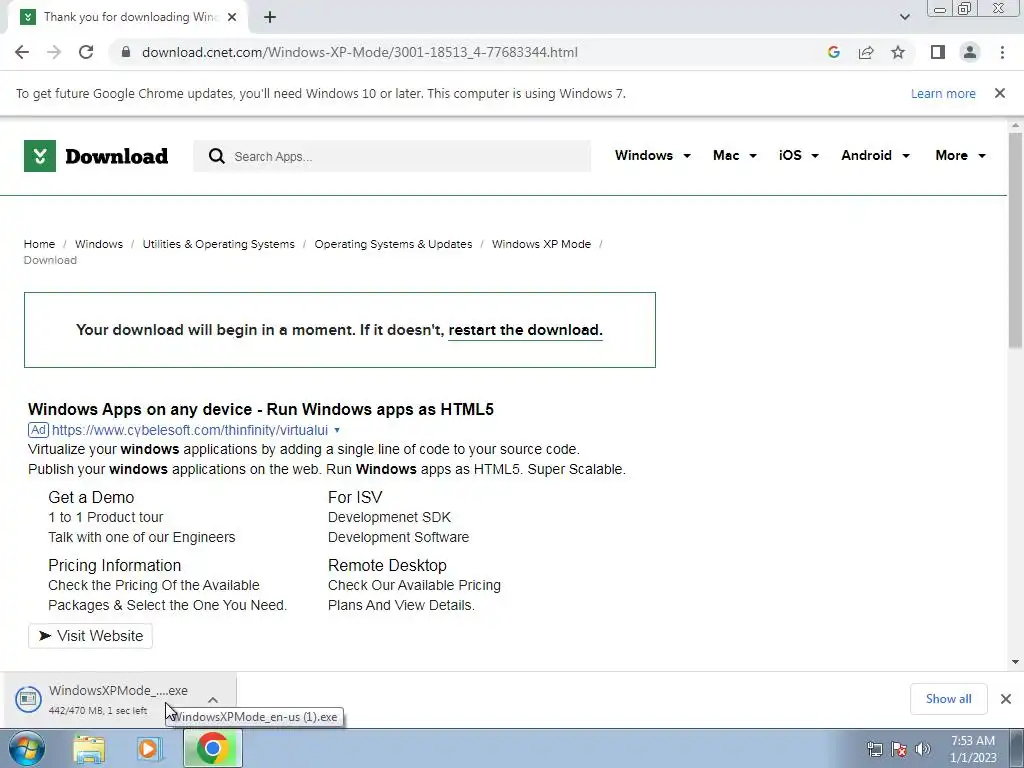Click the download file type icon

point(28,699)
